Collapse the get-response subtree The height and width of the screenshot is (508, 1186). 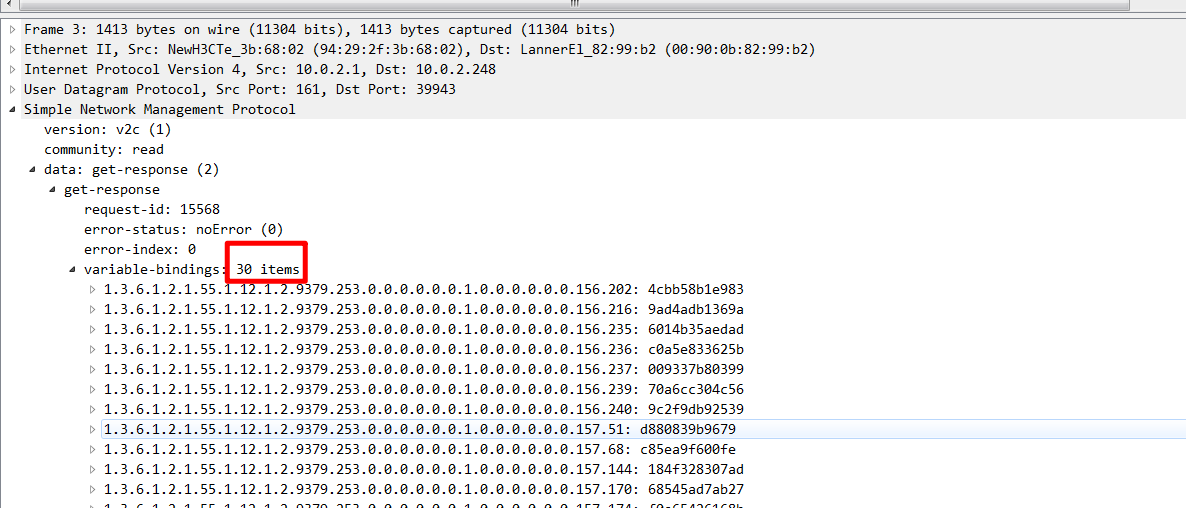(x=53, y=190)
